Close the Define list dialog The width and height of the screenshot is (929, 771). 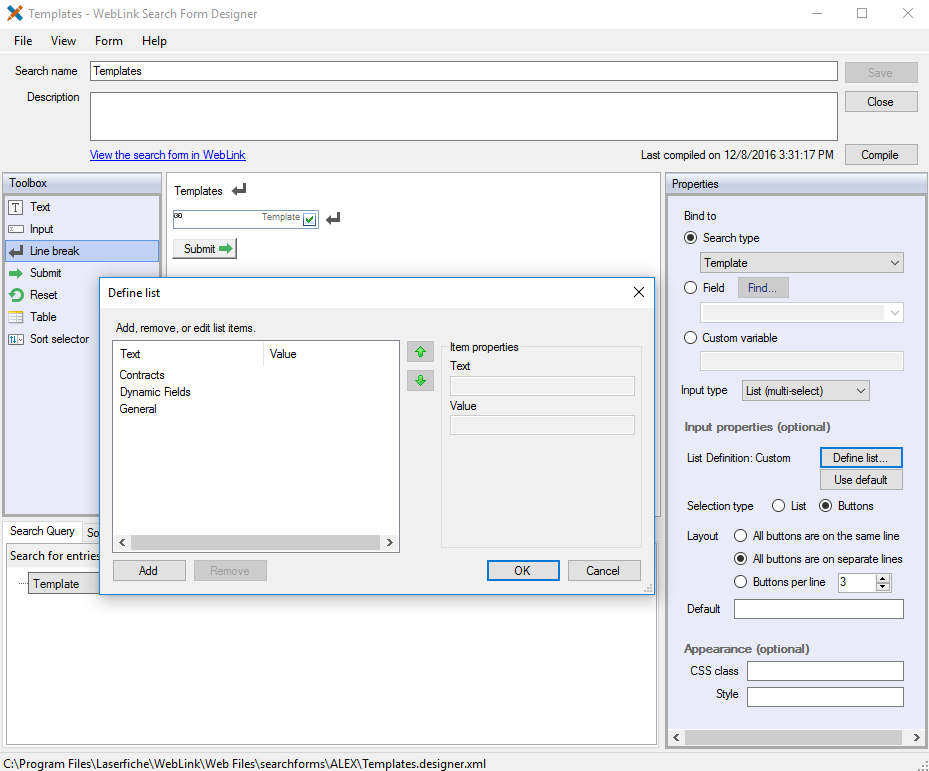coord(639,292)
